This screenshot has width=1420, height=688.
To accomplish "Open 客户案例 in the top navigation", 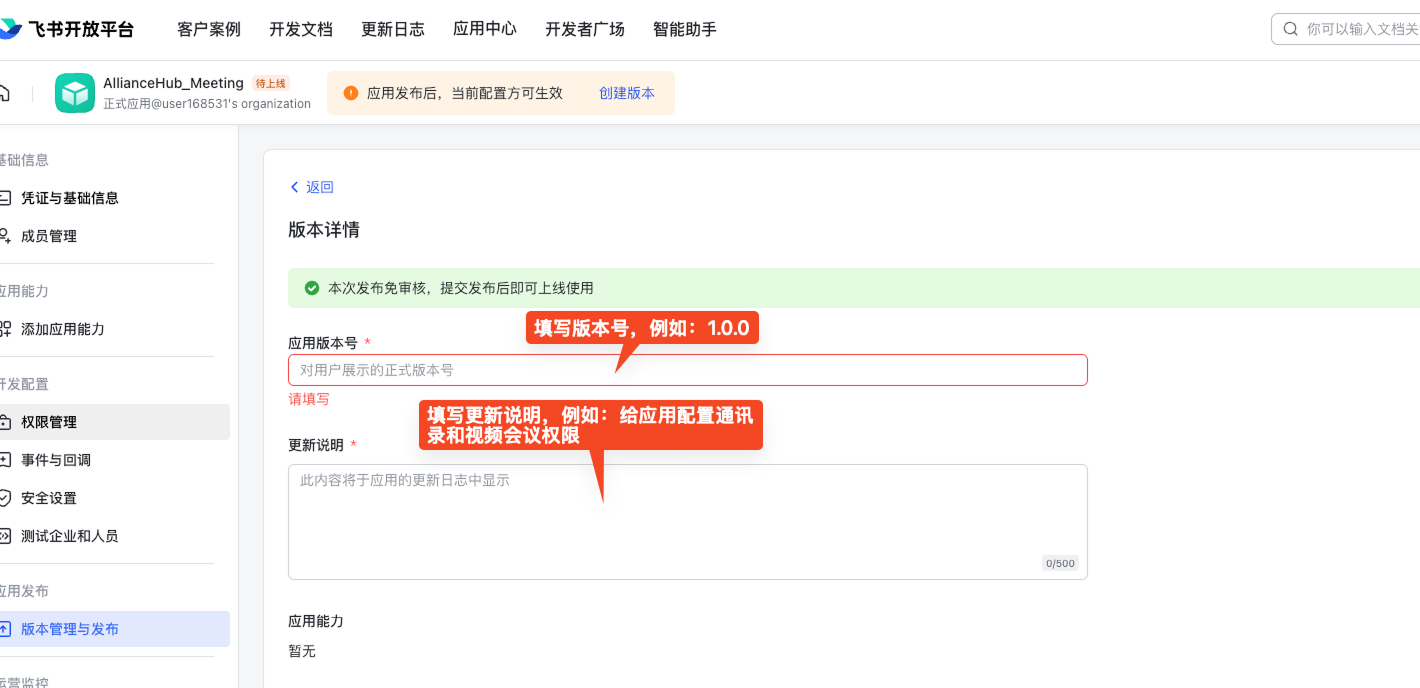I will point(209,29).
